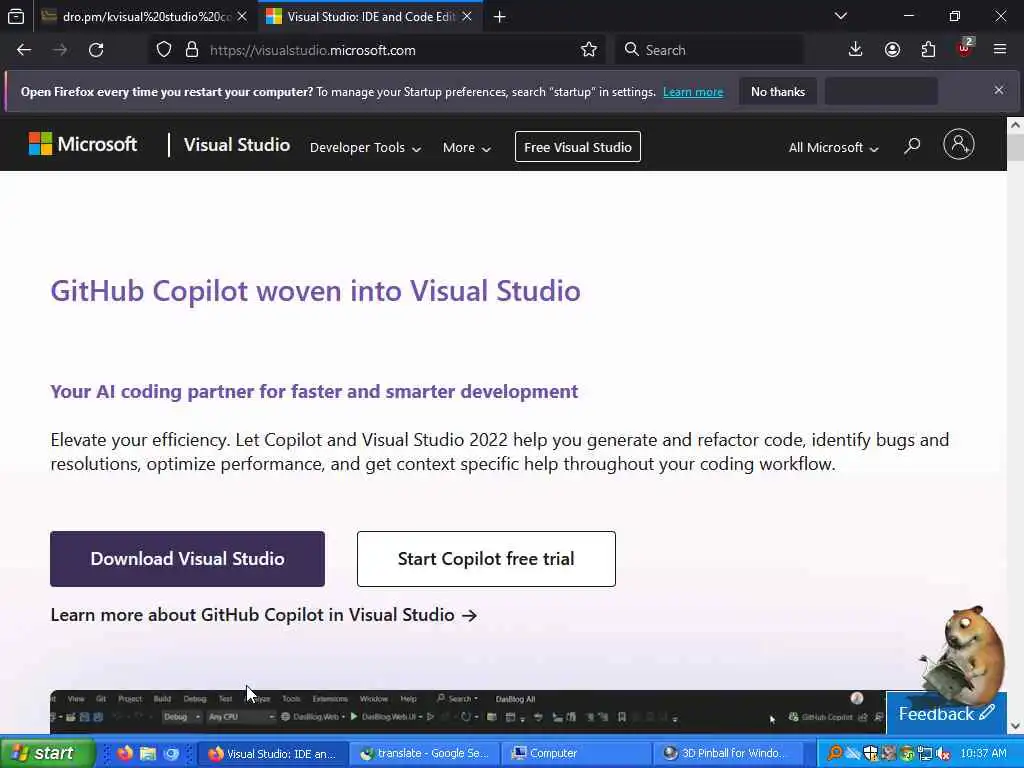The height and width of the screenshot is (768, 1024).
Task: Go back using the browser back arrow
Action: (24, 50)
